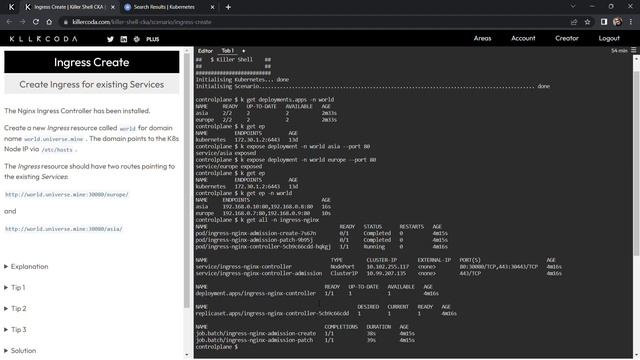
Task: Click 'Create Ingress for existing Services' subtitle
Action: click(92, 84)
